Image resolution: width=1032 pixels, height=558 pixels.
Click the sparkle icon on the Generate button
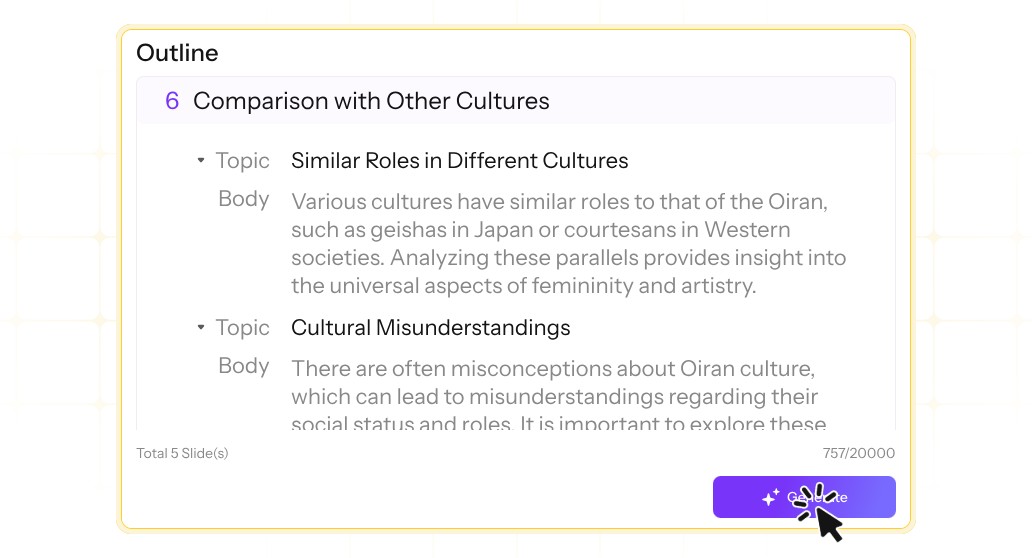(x=770, y=497)
